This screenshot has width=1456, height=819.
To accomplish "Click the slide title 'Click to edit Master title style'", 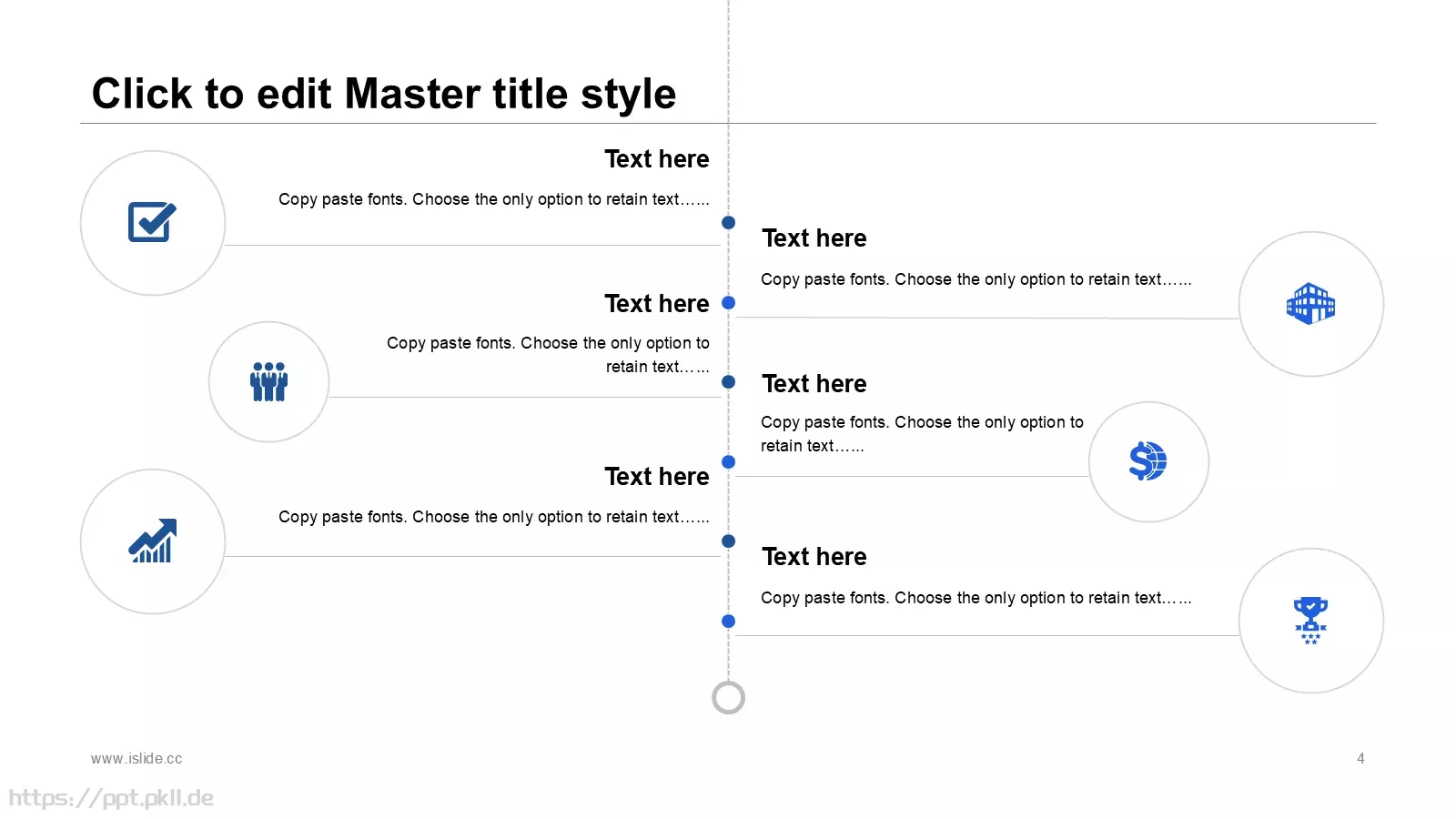I will [384, 94].
